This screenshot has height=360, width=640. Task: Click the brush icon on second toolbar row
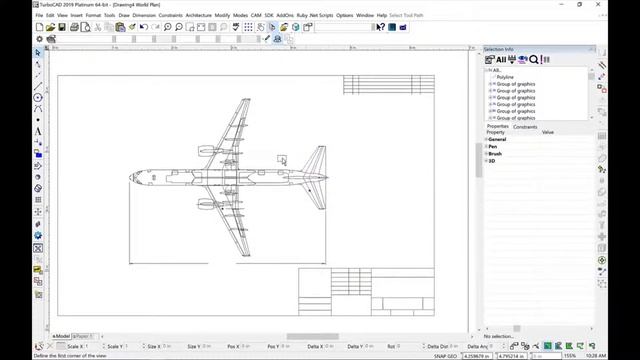[267, 39]
